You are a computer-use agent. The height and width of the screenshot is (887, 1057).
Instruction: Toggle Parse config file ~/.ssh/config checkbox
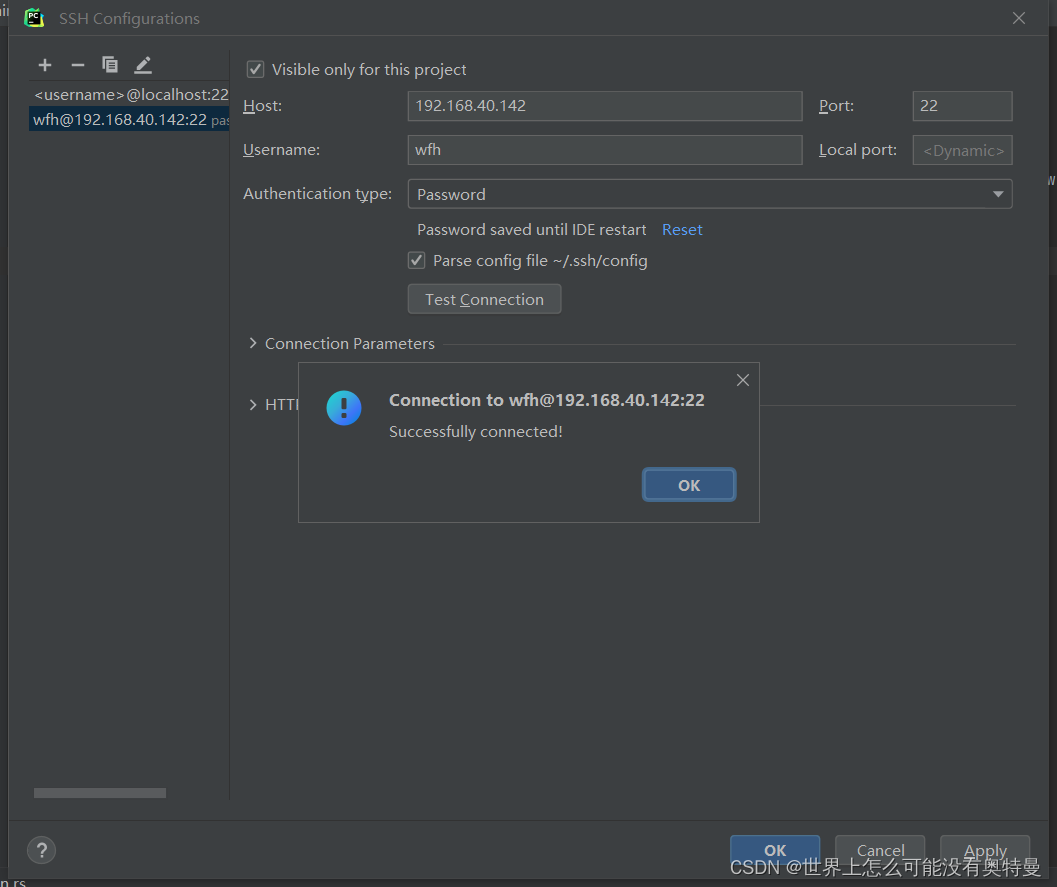(x=417, y=260)
